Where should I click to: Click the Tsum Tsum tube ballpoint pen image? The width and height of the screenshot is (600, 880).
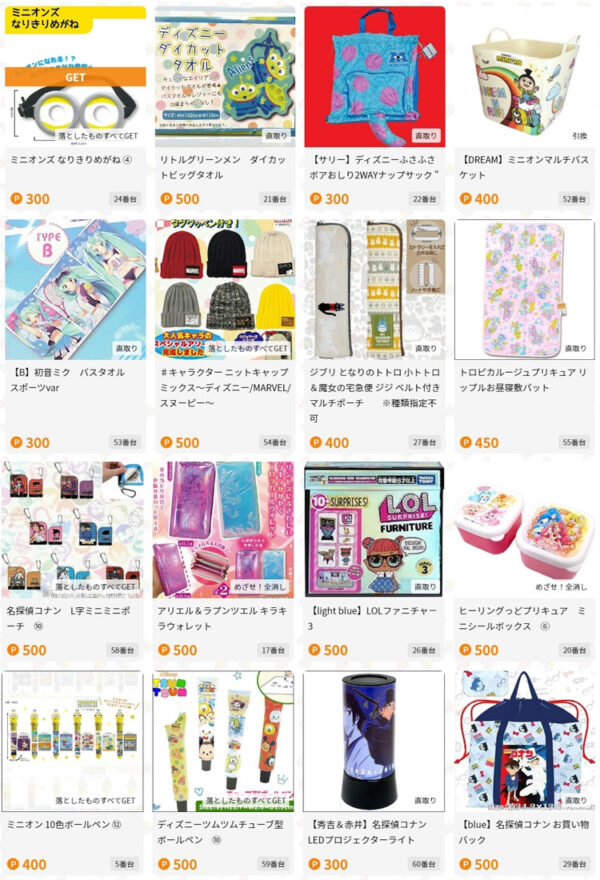click(223, 741)
